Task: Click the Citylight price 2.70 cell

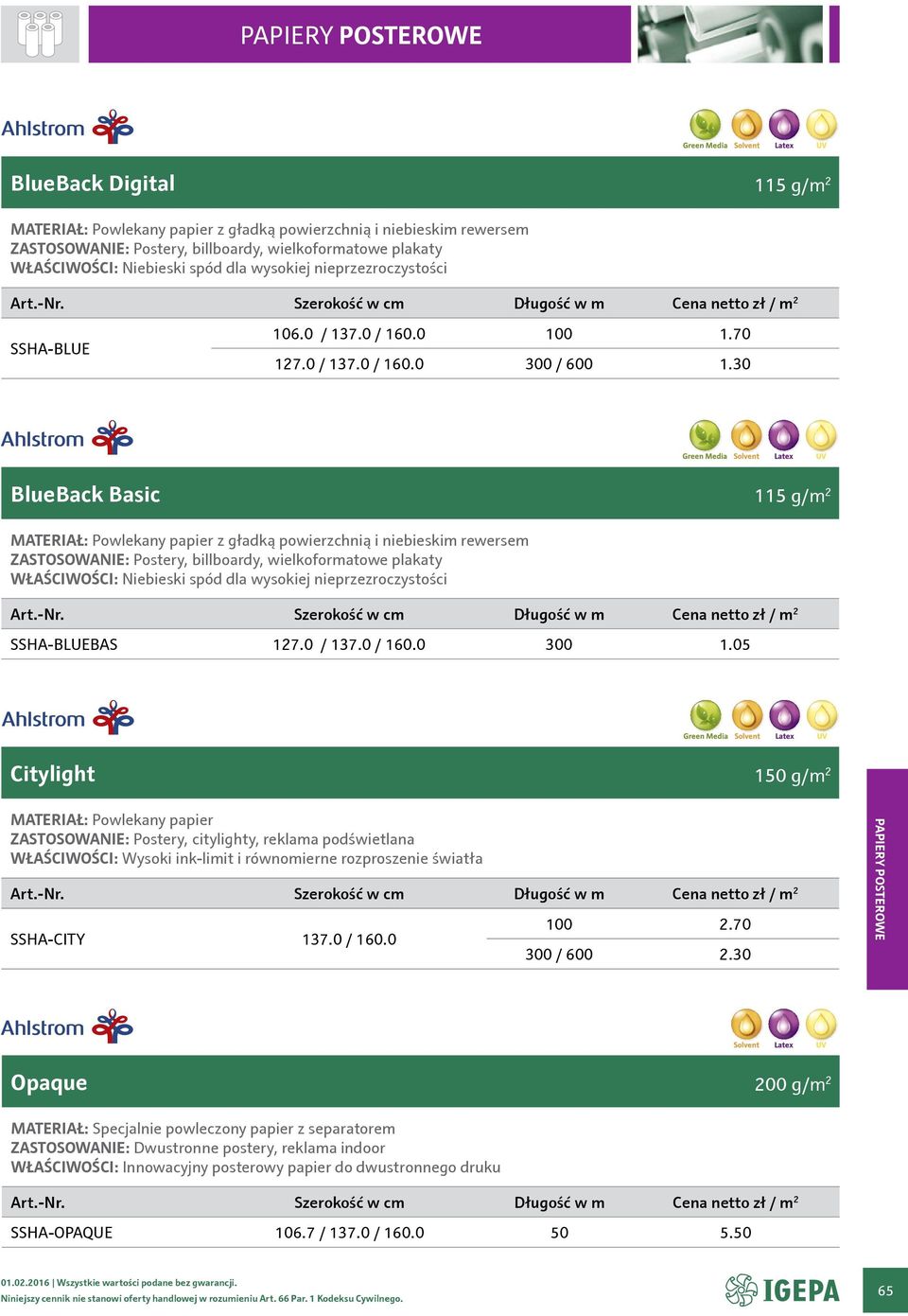Action: 735,924
